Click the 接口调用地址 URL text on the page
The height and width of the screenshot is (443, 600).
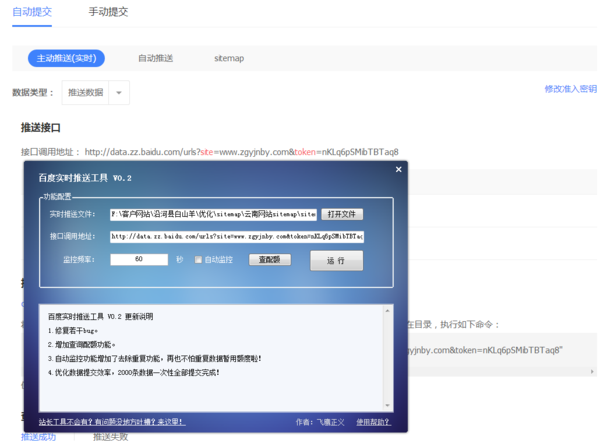pyautogui.click(x=241, y=152)
